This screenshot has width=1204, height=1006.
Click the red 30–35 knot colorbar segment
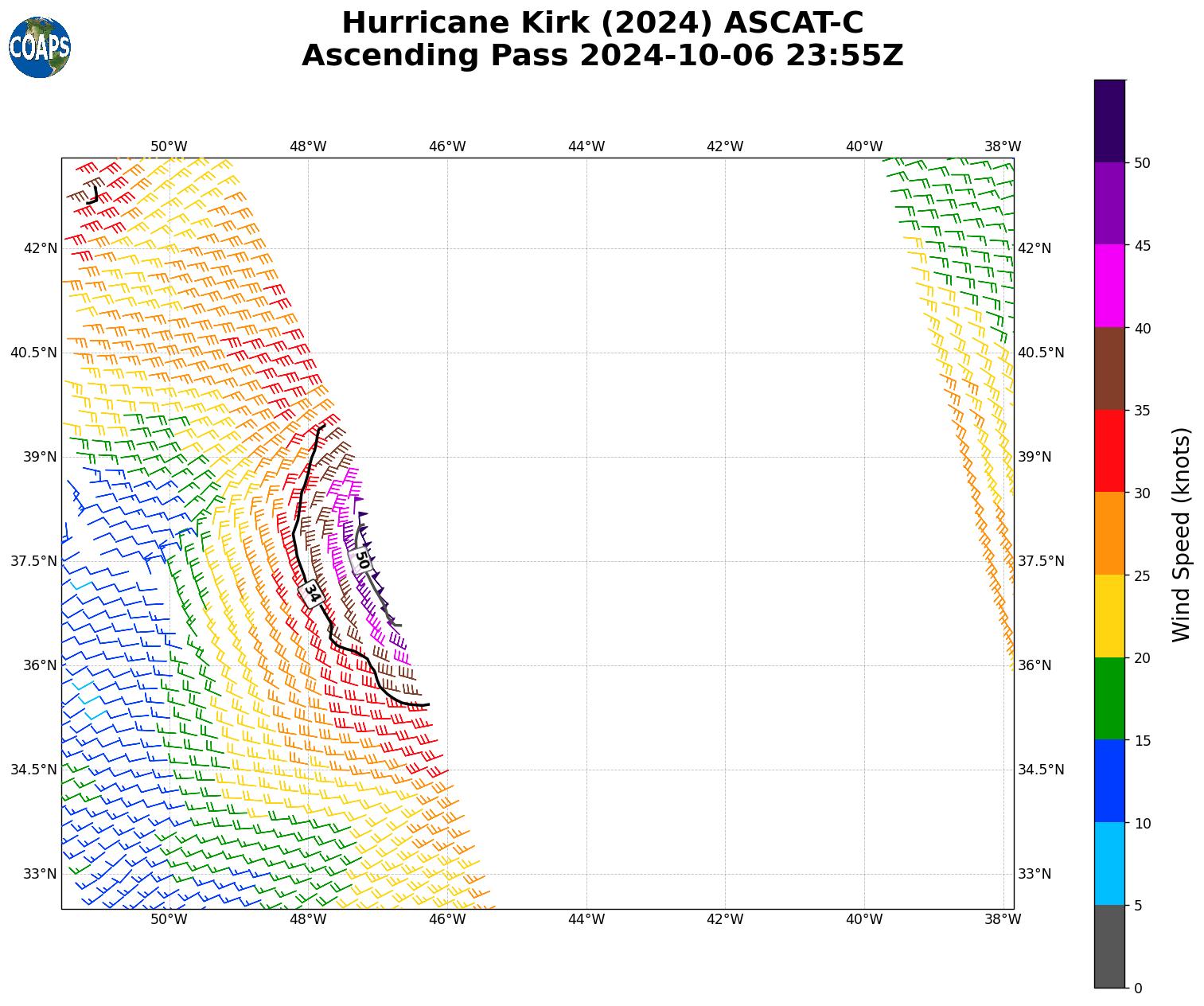coord(1109,451)
